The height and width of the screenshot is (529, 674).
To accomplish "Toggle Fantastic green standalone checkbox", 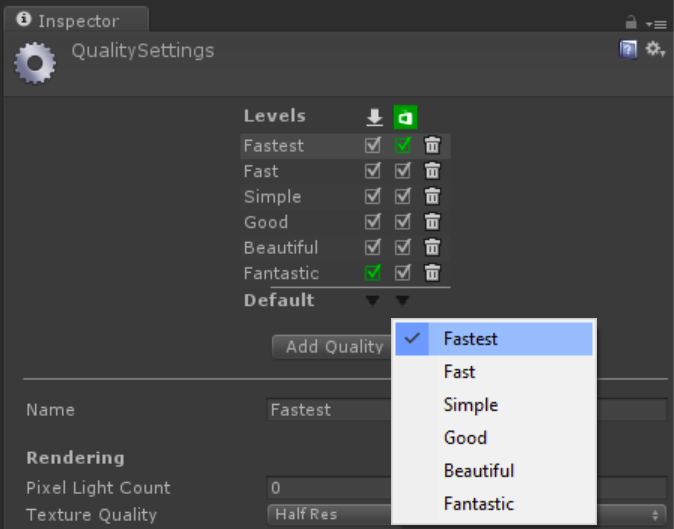I will tap(373, 273).
